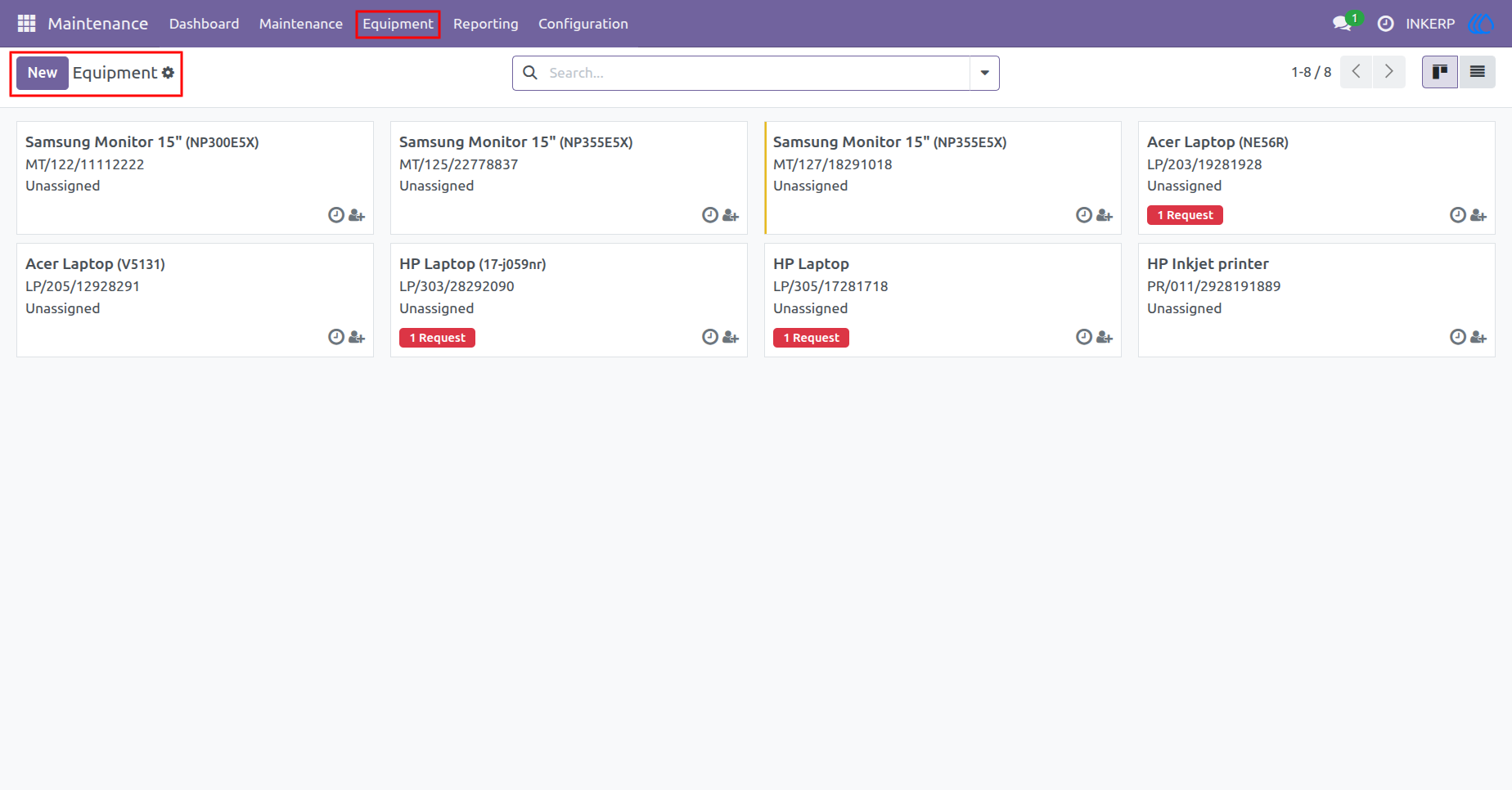Open the Reporting menu
The image size is (1512, 790).
click(486, 24)
